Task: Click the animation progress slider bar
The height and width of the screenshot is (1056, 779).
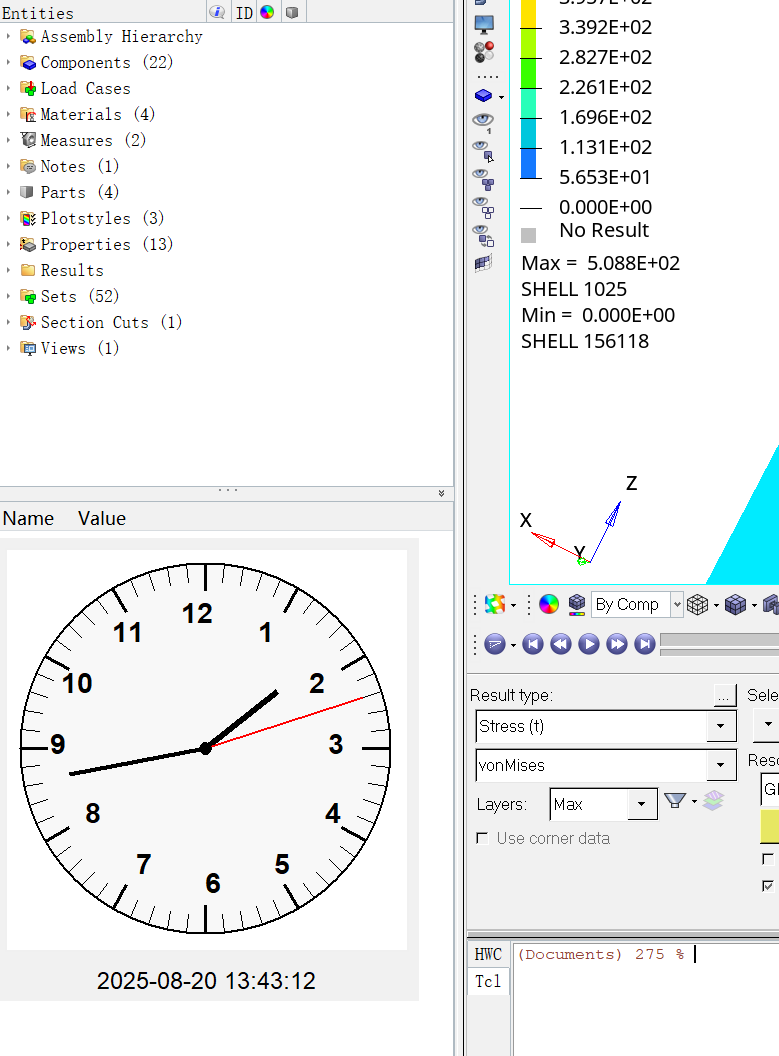Action: coord(718,640)
